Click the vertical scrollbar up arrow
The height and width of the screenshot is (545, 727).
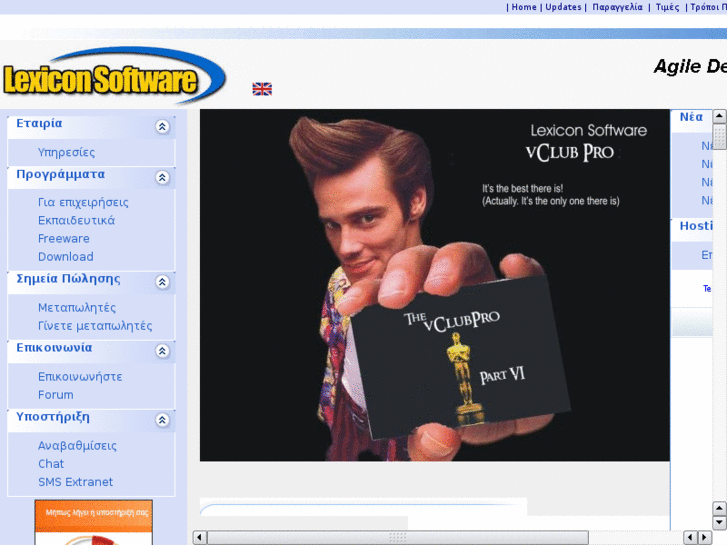pos(719,115)
